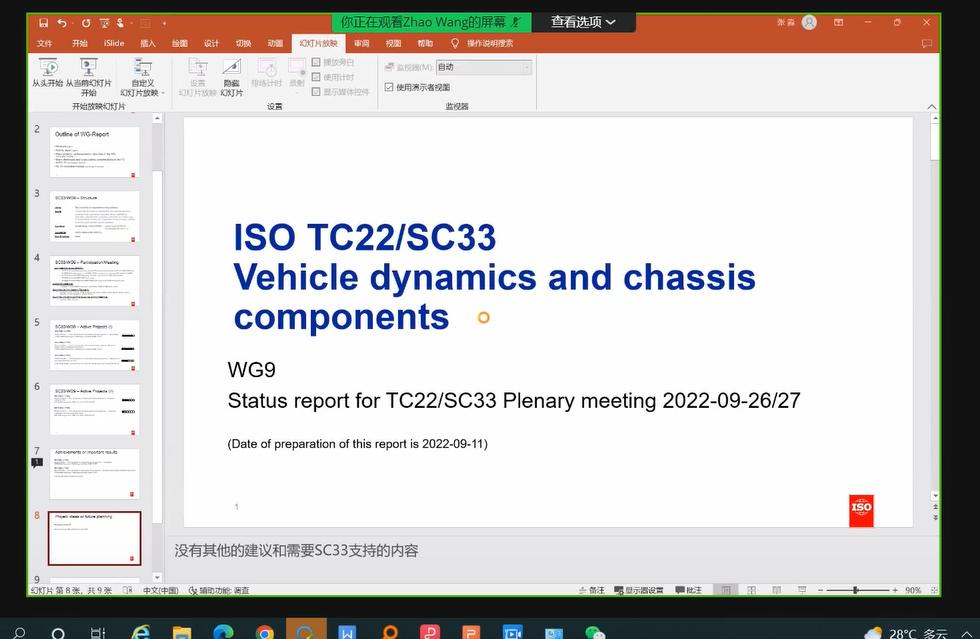Open reading view from status bar
This screenshot has width=980, height=639.
point(776,590)
